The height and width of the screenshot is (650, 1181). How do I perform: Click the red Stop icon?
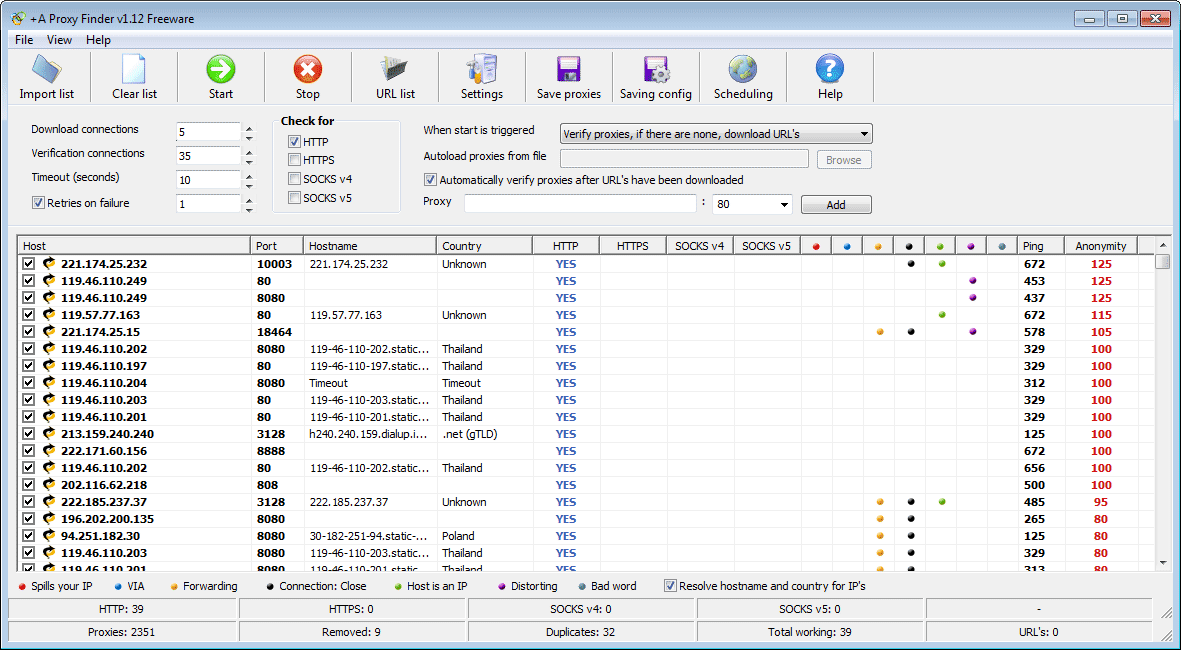(x=307, y=70)
